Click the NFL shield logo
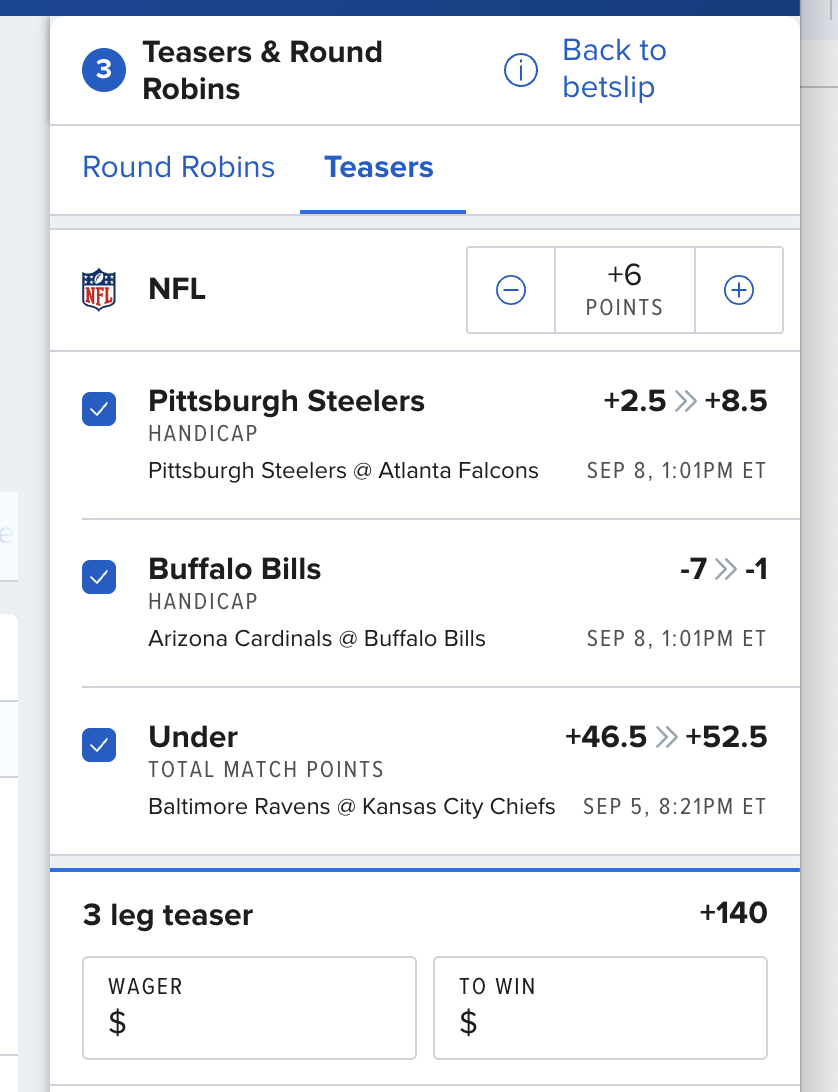The height and width of the screenshot is (1092, 838). coord(99,290)
